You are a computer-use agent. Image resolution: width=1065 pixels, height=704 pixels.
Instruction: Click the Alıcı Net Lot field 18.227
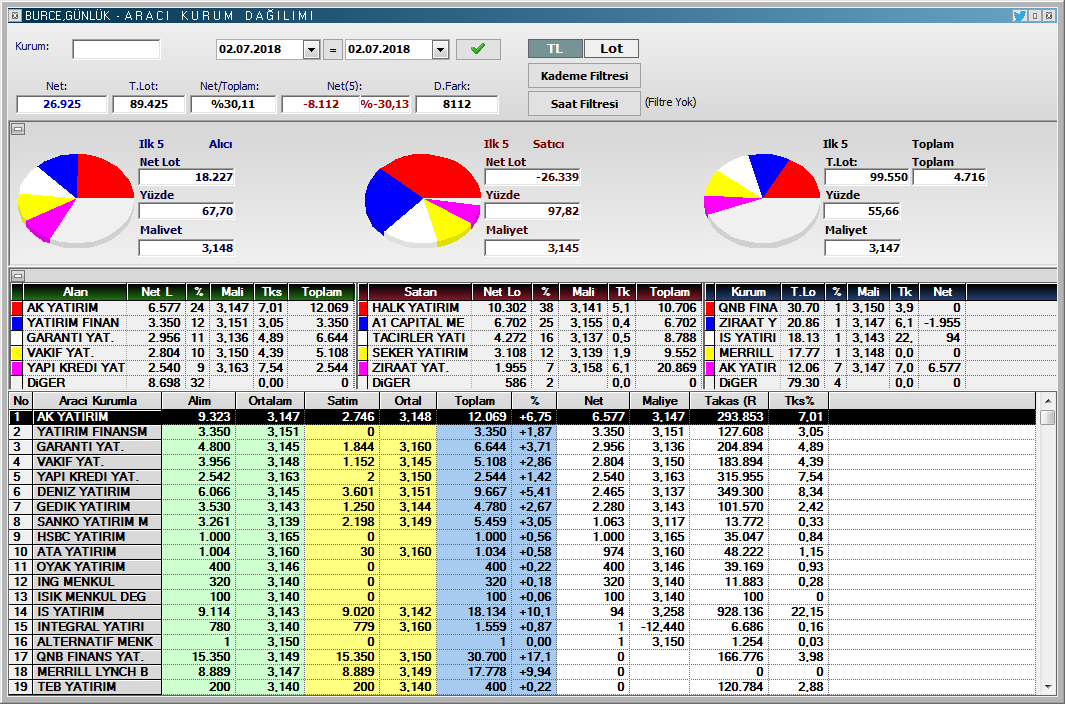pyautogui.click(x=186, y=177)
